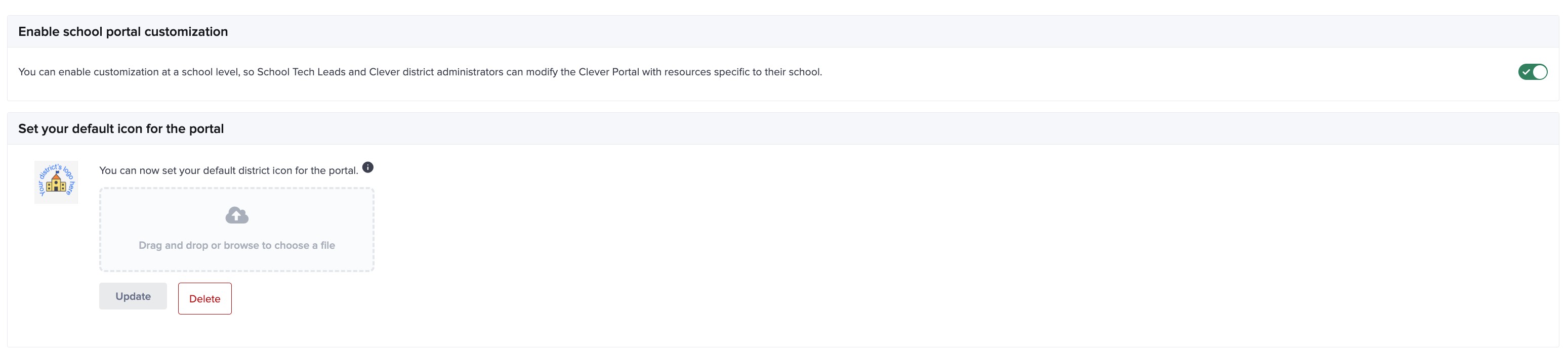Click "Drag and drop or browse" text
This screenshot has width=1568, height=357.
pyautogui.click(x=237, y=245)
